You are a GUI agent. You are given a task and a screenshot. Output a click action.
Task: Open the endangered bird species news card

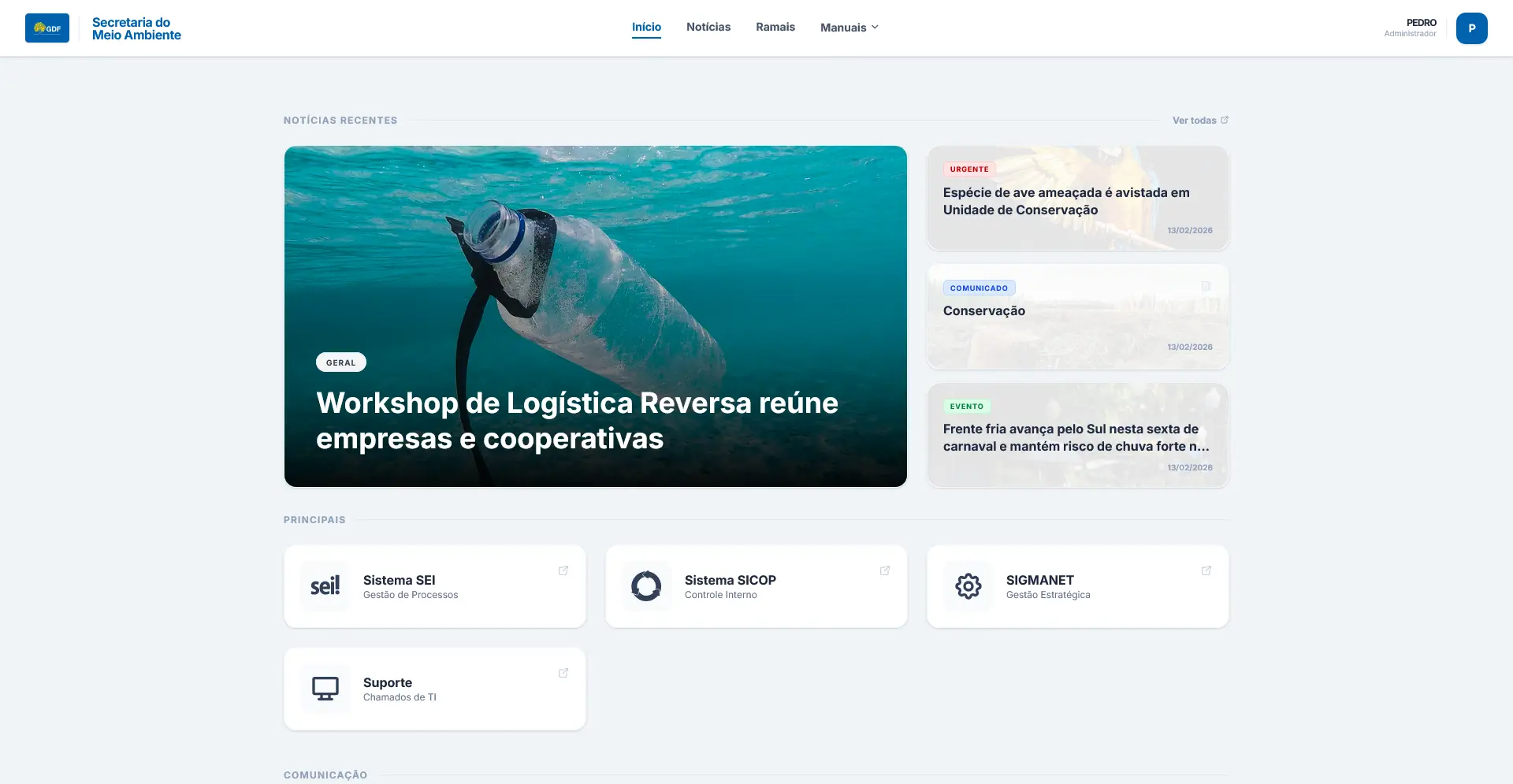point(1078,198)
